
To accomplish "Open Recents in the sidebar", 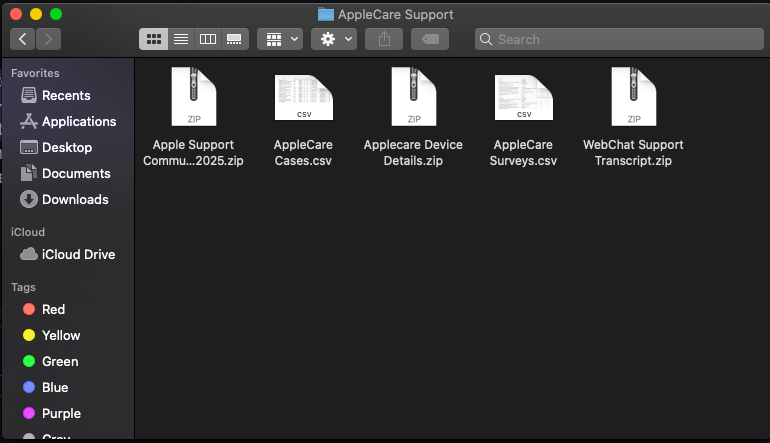I will (x=67, y=95).
